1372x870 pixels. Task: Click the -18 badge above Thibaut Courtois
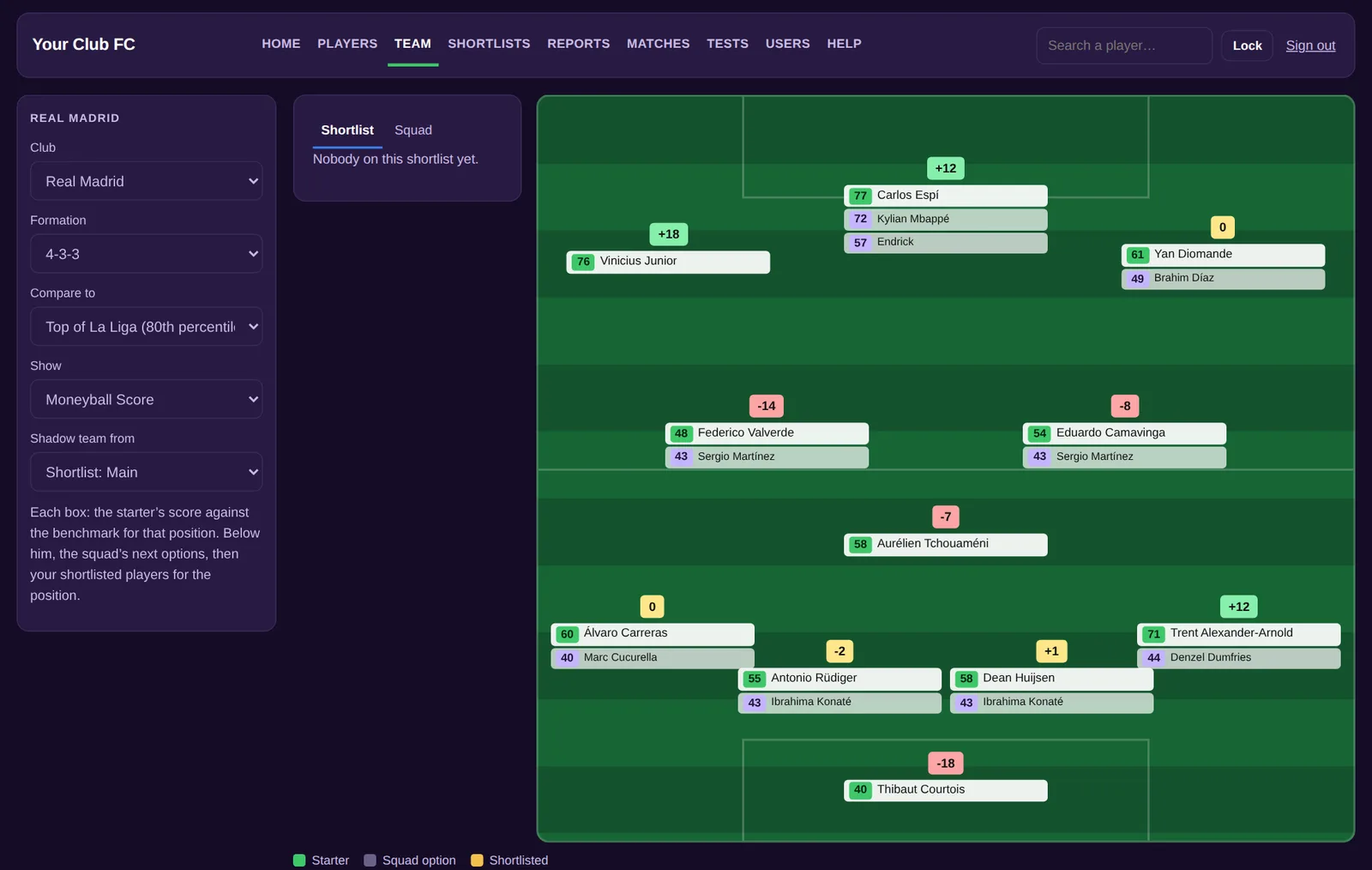(945, 763)
